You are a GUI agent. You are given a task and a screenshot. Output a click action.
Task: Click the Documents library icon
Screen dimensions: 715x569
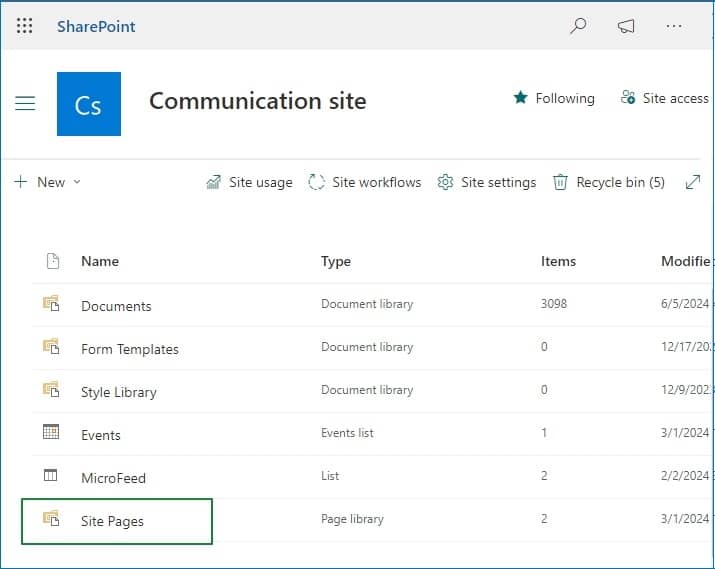51,303
